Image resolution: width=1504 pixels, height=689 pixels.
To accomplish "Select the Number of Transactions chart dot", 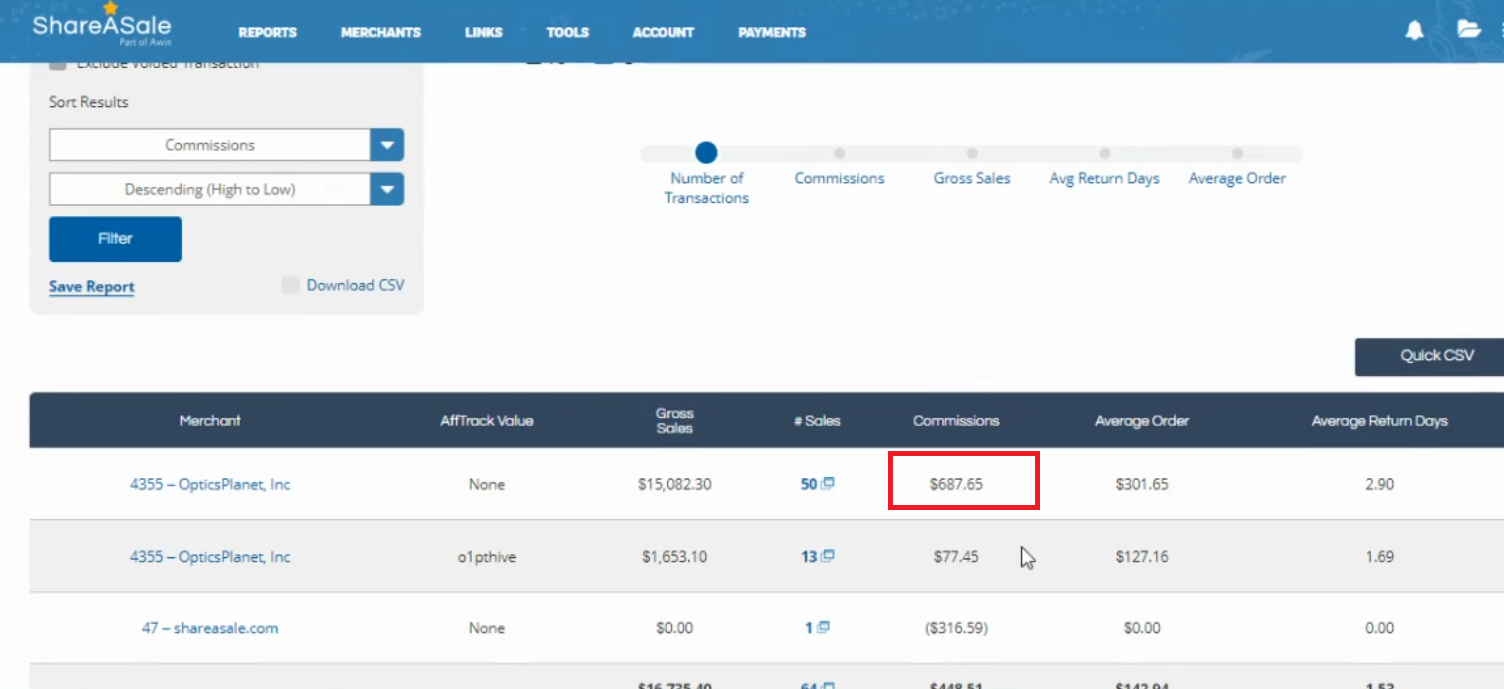I will [x=706, y=153].
